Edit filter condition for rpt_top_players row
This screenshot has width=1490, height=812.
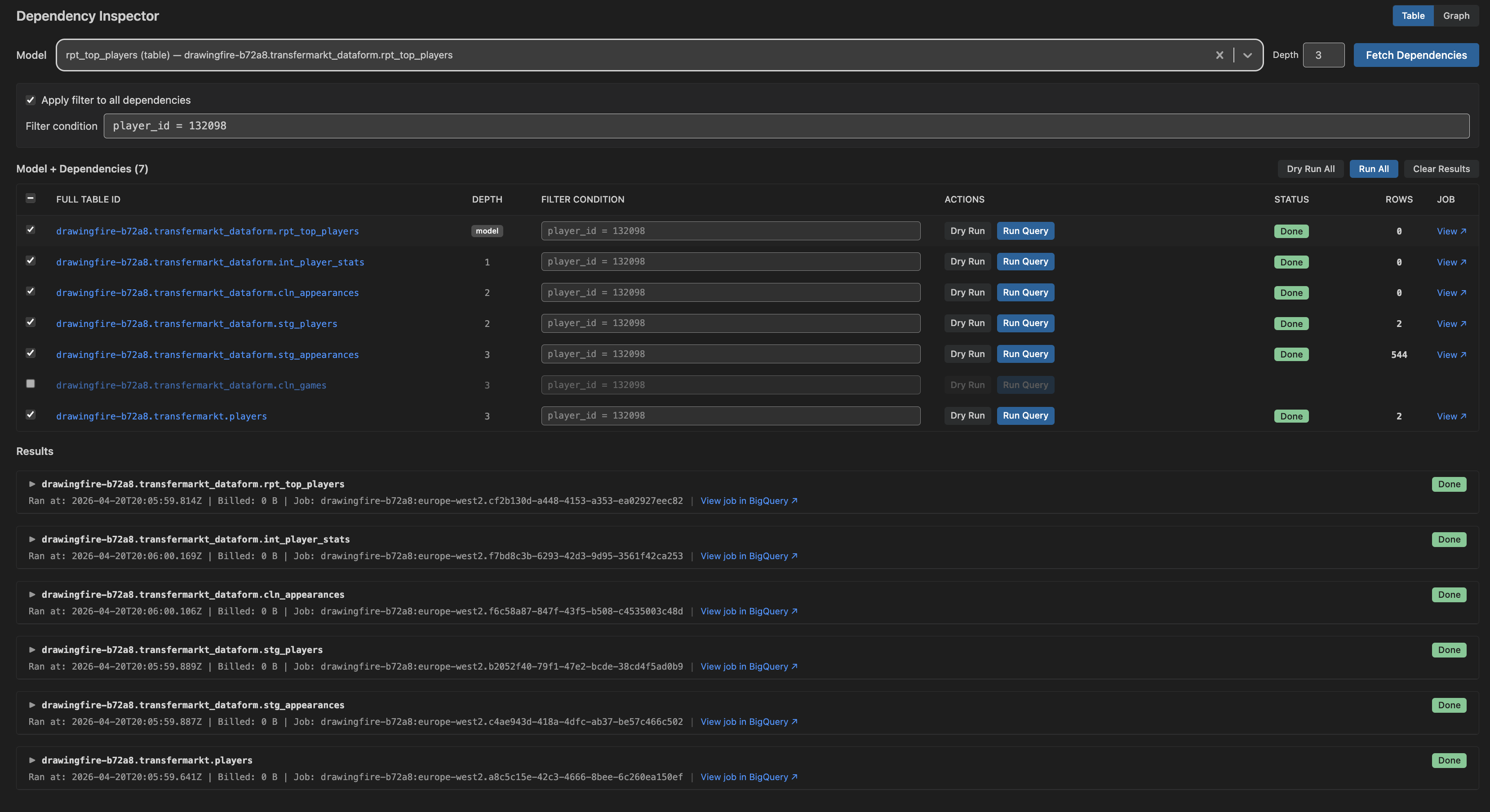pyautogui.click(x=731, y=230)
